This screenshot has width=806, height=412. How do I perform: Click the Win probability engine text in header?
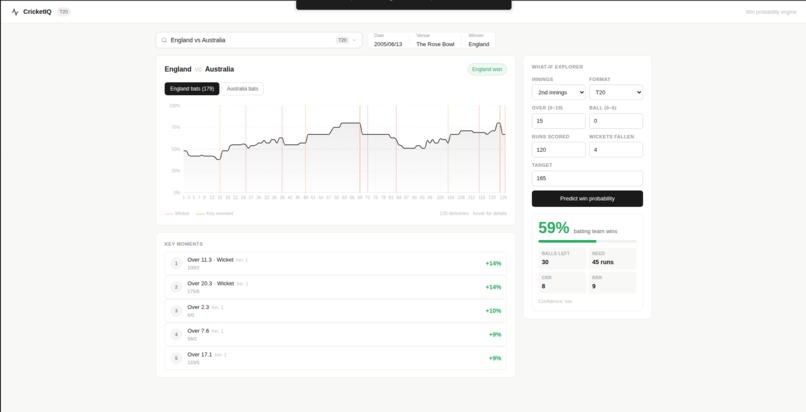(771, 12)
